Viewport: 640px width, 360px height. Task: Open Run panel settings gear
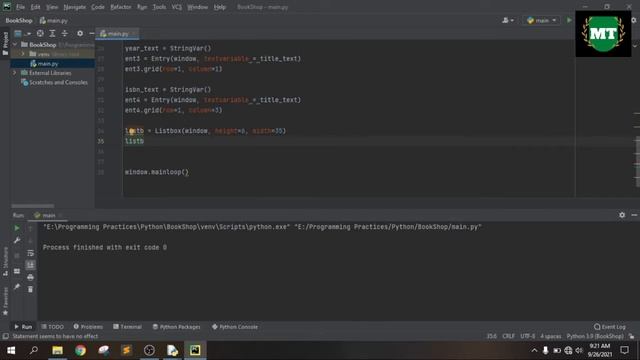[x=622, y=215]
